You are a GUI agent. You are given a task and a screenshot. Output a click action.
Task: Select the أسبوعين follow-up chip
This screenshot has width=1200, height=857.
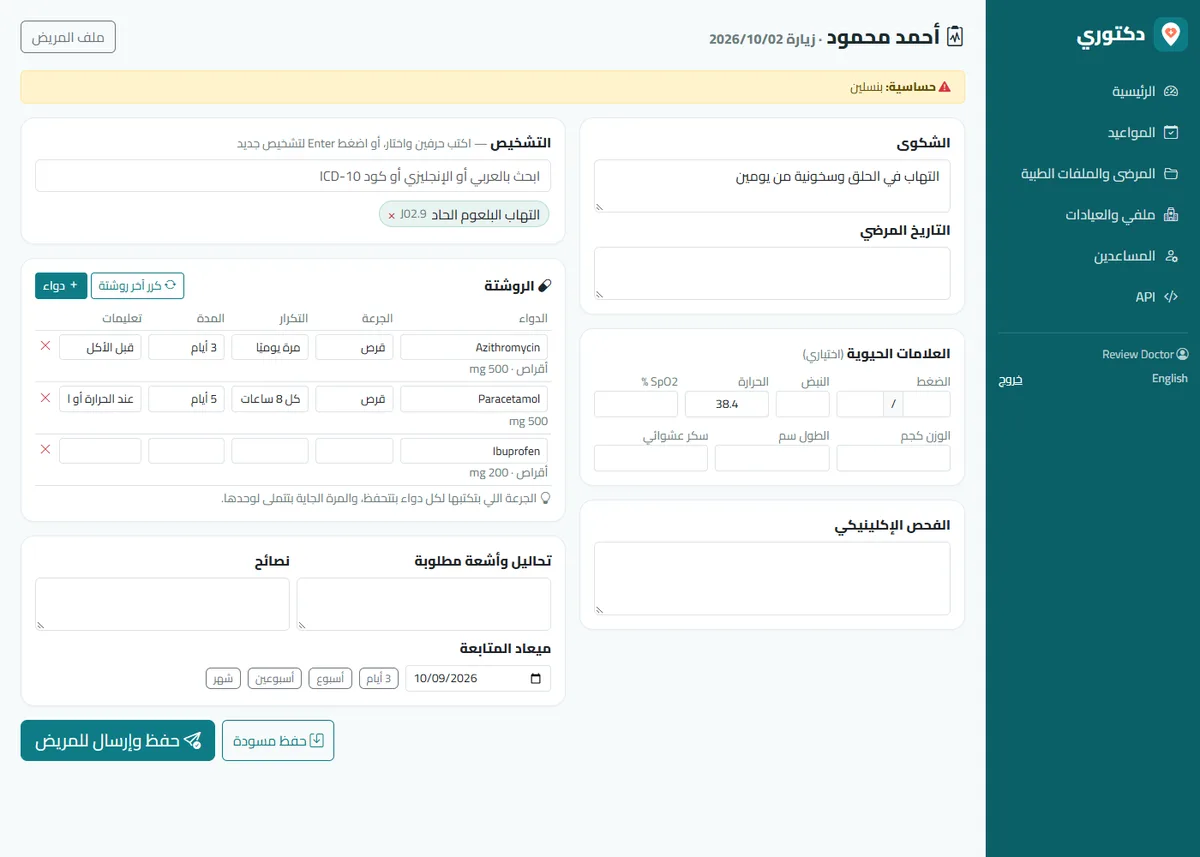pyautogui.click(x=274, y=678)
